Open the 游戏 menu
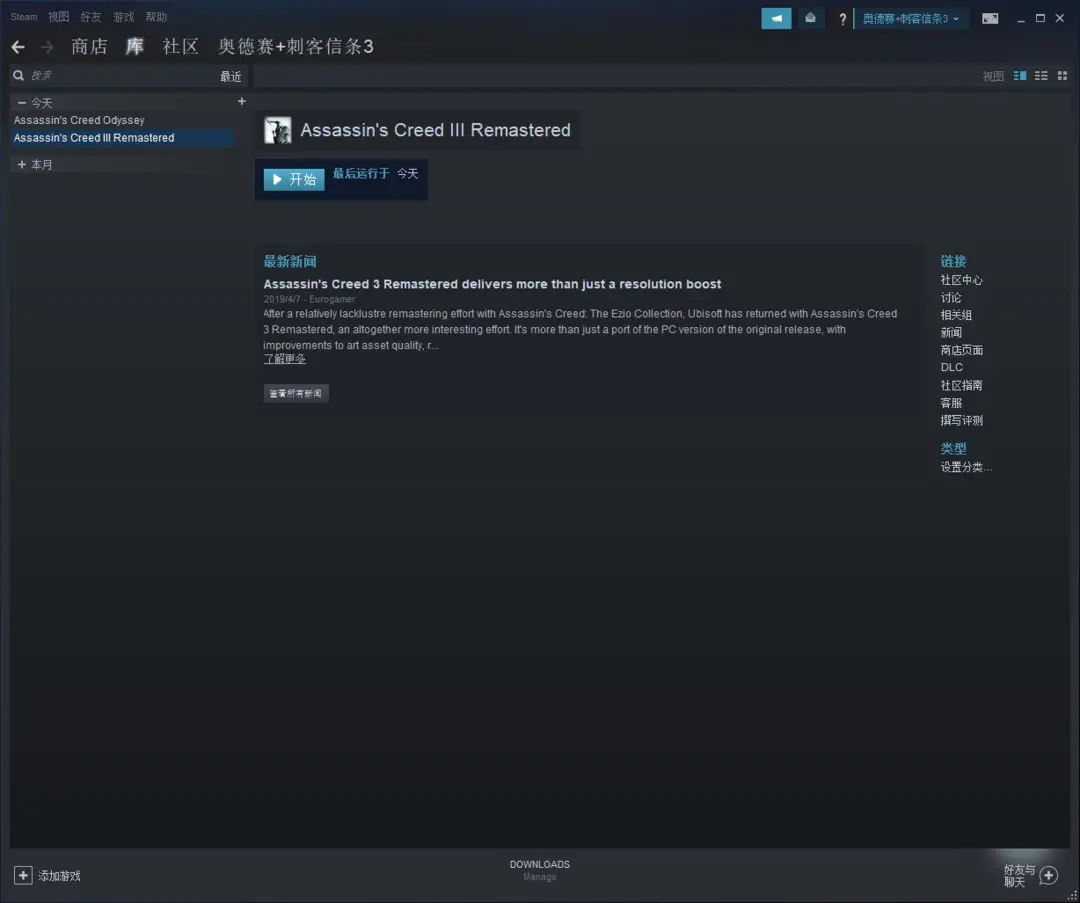 (x=124, y=17)
